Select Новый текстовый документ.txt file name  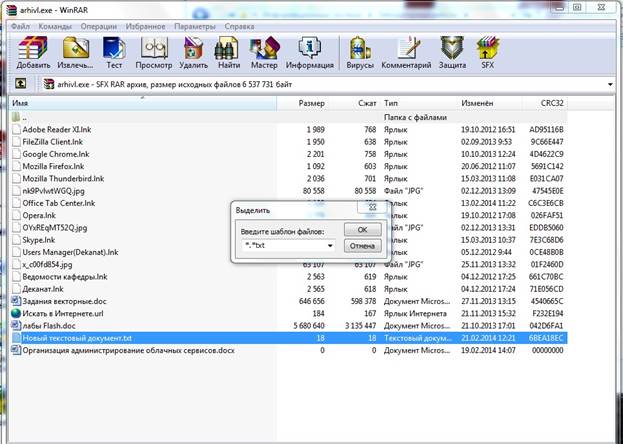point(77,338)
